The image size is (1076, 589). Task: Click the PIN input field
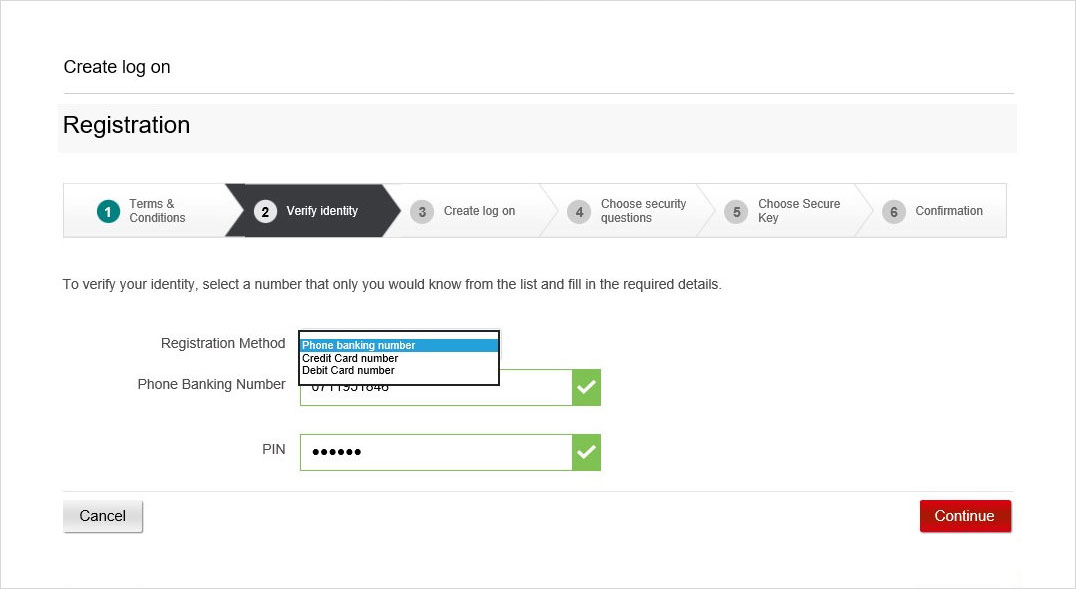[x=436, y=452]
